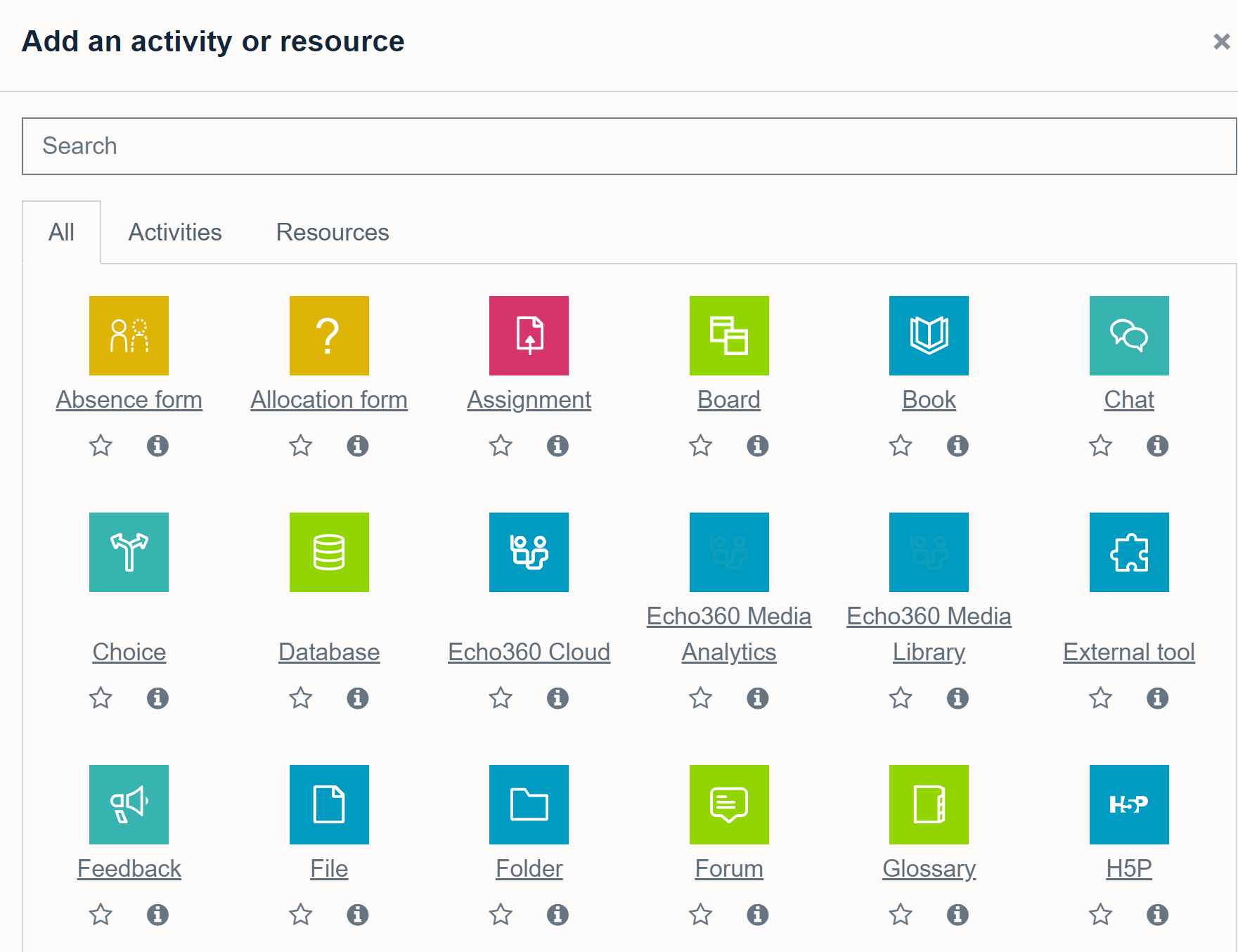
Task: View info about External tool
Action: pyautogui.click(x=1157, y=697)
